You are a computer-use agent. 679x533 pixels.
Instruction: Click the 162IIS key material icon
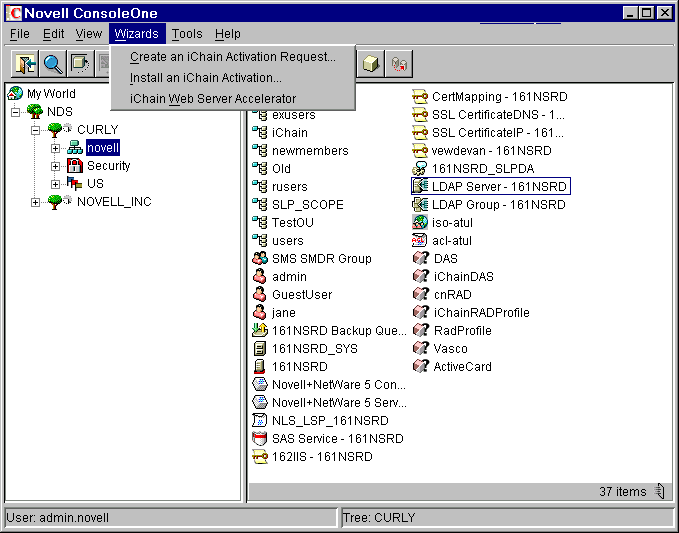260,456
